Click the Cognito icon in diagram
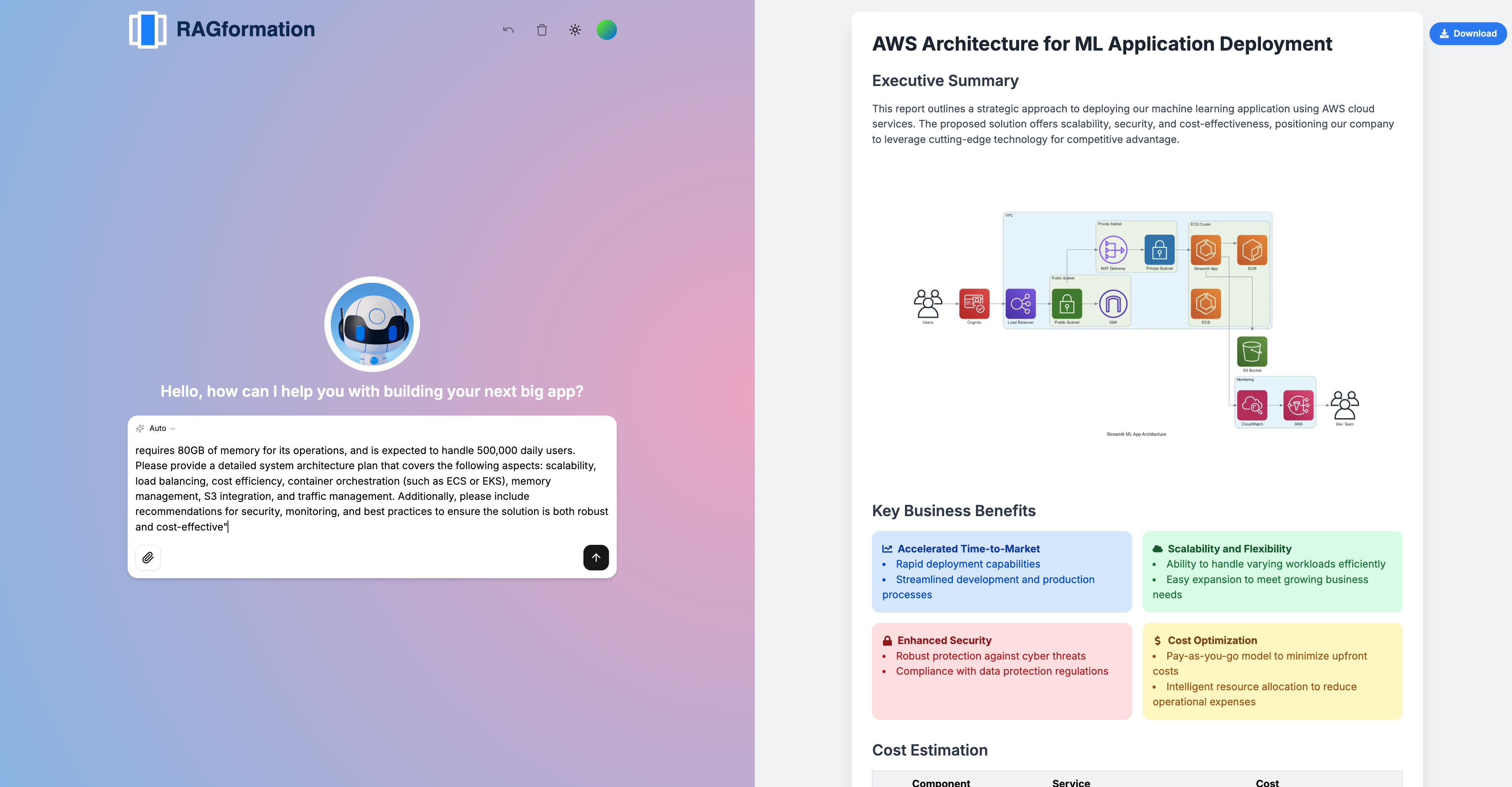The image size is (1512, 787). (974, 304)
